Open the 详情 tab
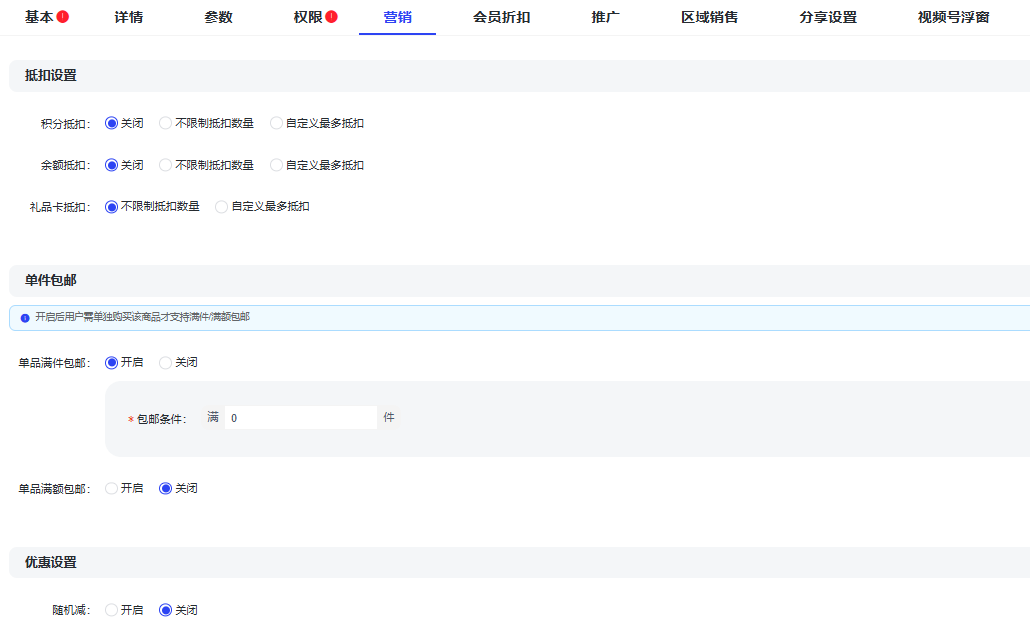 (x=128, y=17)
